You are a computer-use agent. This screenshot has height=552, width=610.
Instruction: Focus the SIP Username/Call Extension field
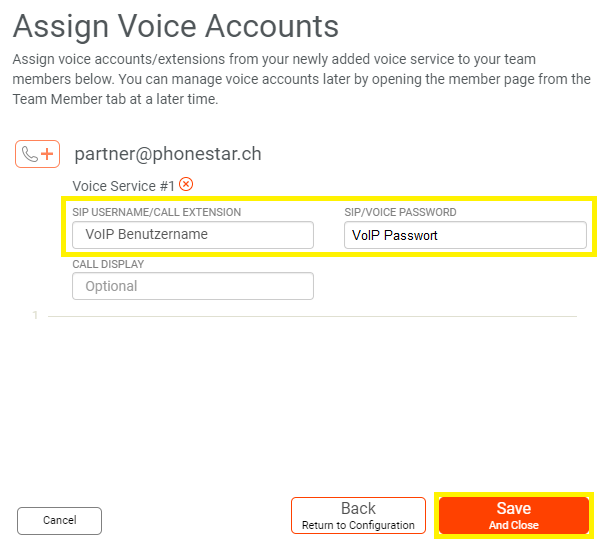[x=192, y=235]
